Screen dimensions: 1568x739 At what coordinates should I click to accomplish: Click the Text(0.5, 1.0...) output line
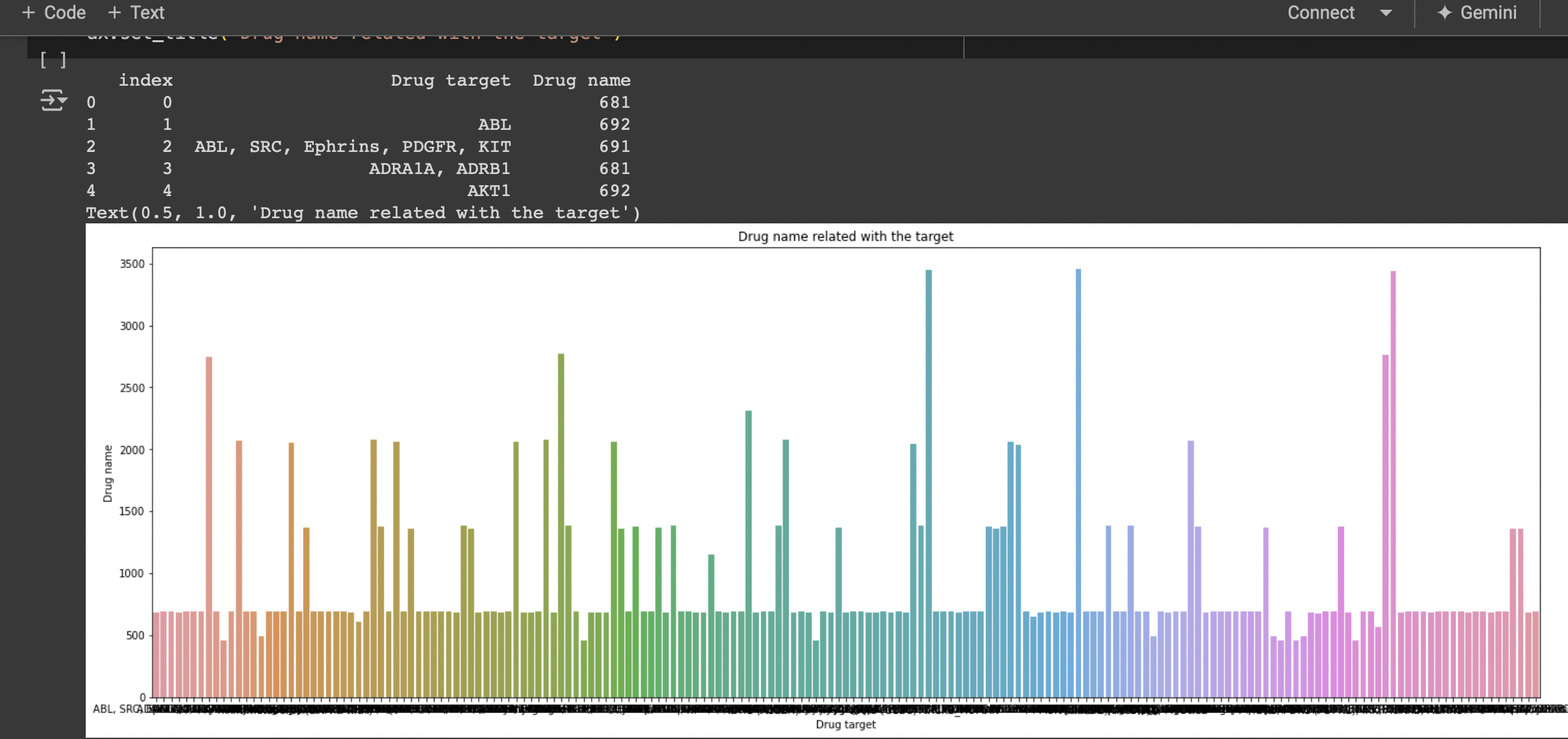(x=362, y=213)
